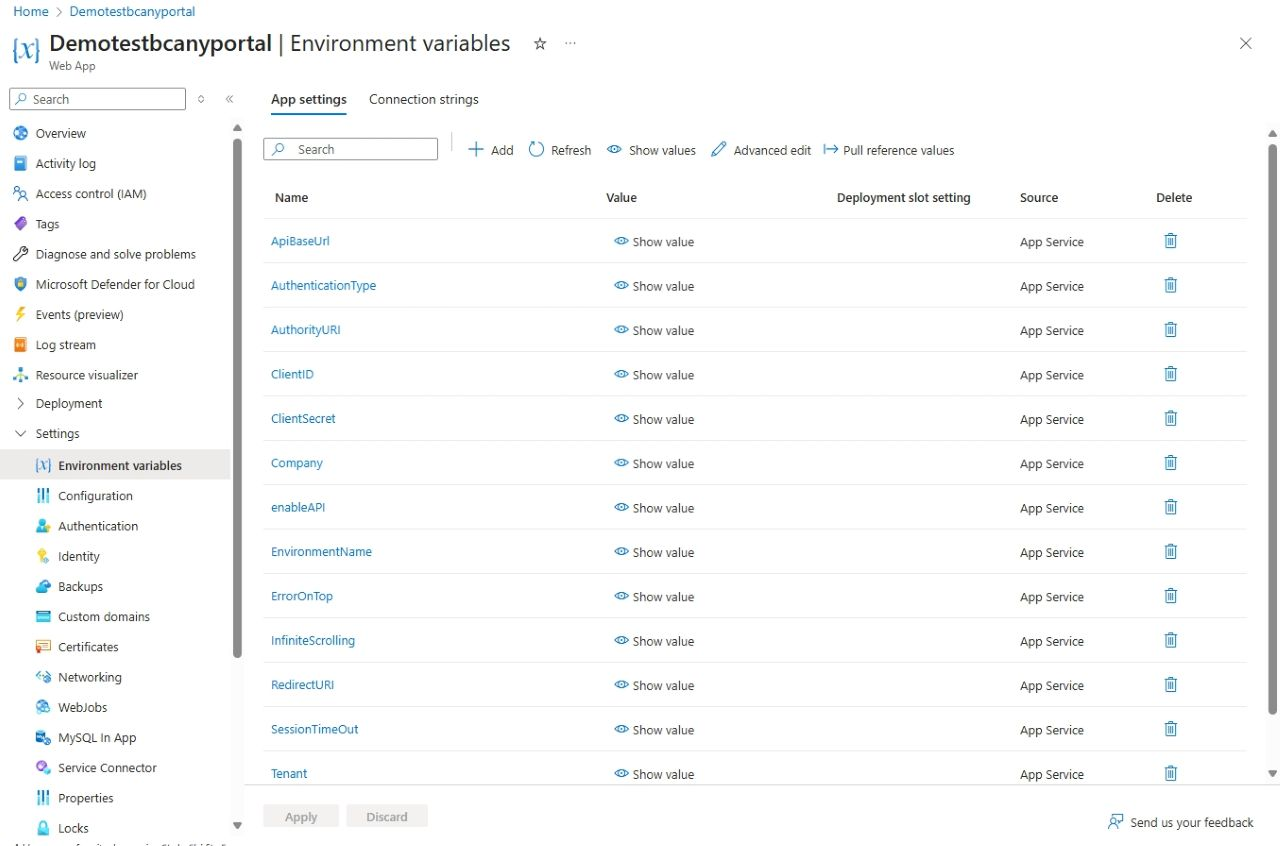Viewport: 1280px width, 846px height.
Task: Close the Environment variables blade
Action: pyautogui.click(x=1245, y=43)
